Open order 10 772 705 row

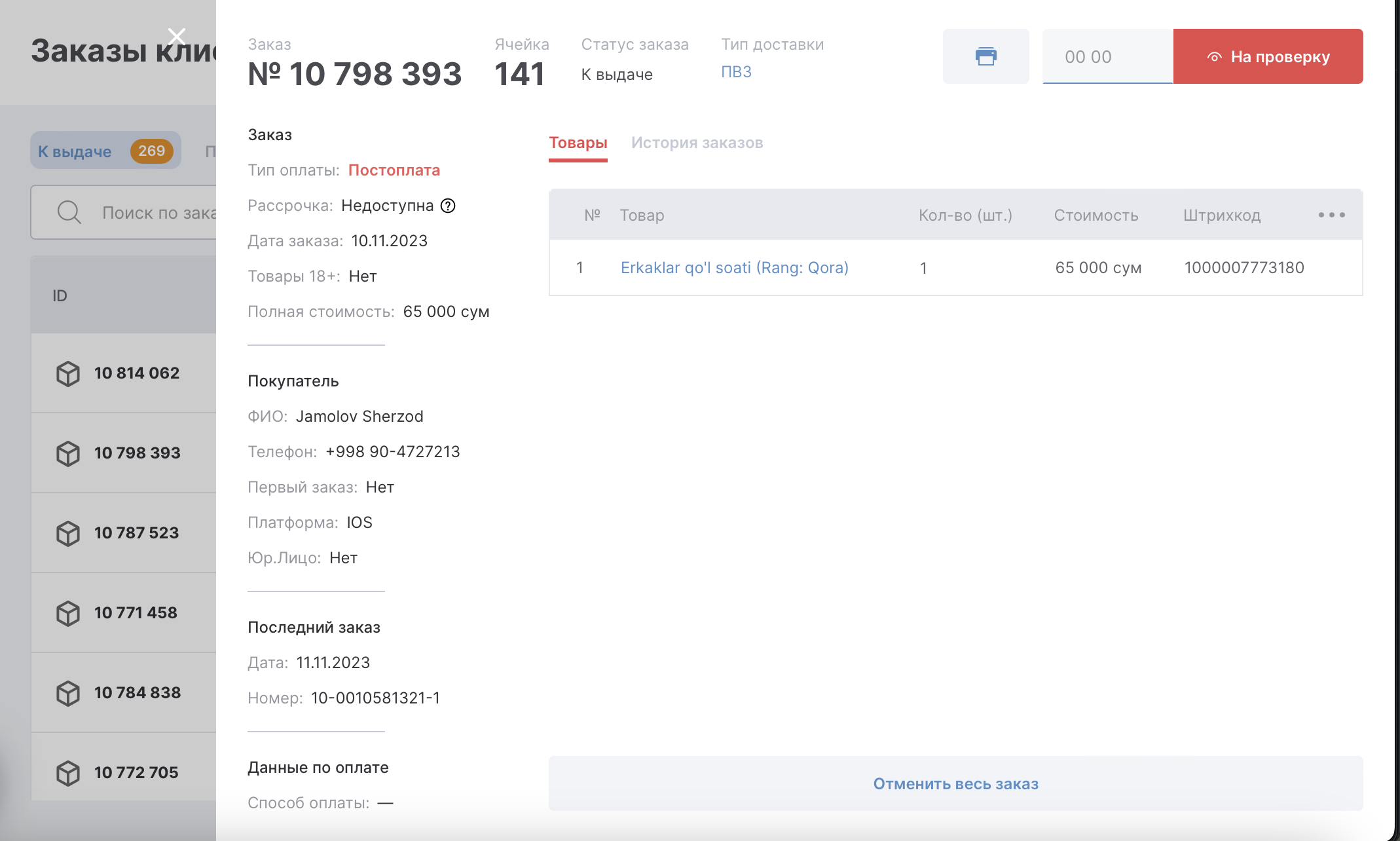(136, 773)
